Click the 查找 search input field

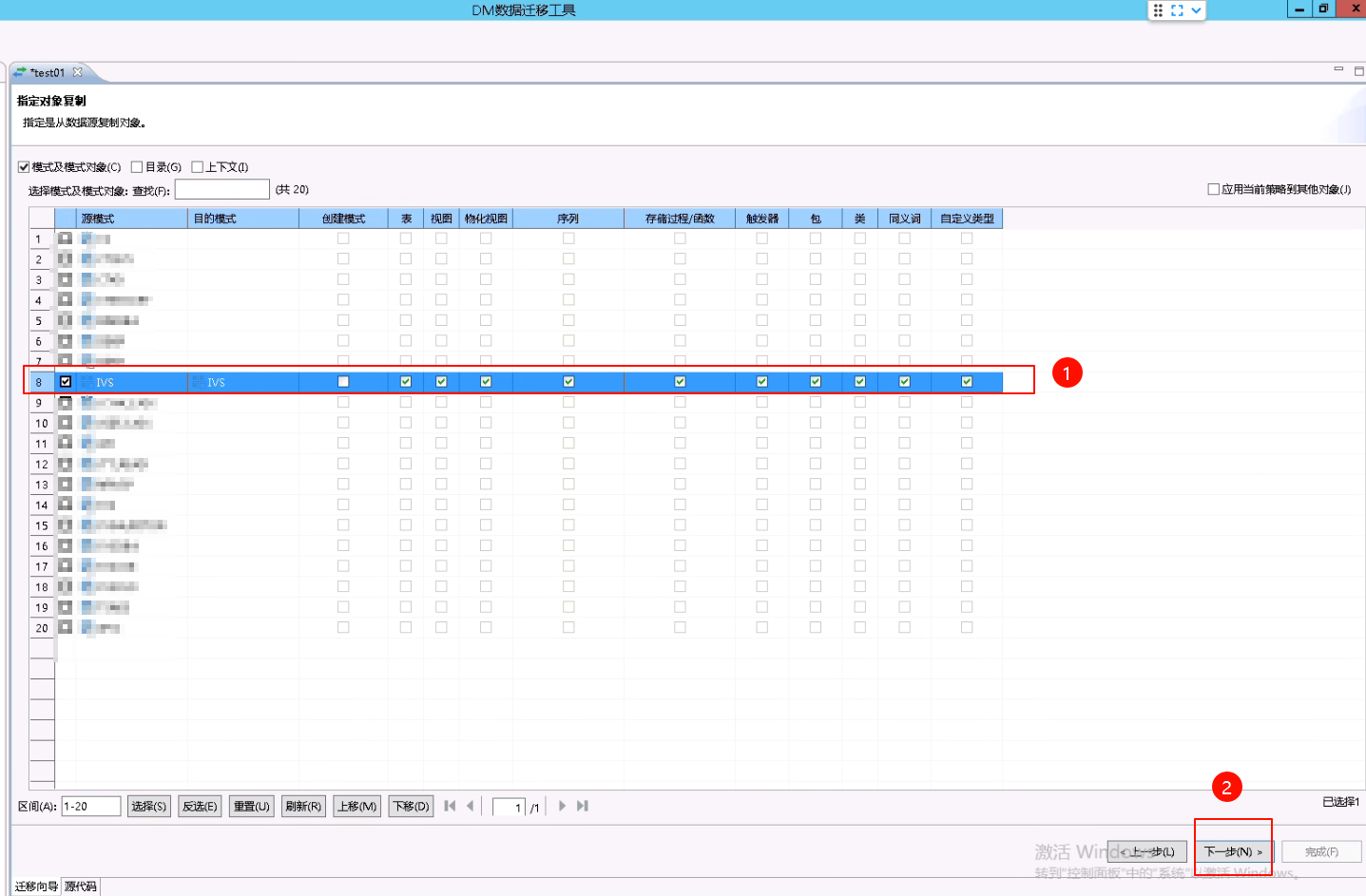click(221, 190)
